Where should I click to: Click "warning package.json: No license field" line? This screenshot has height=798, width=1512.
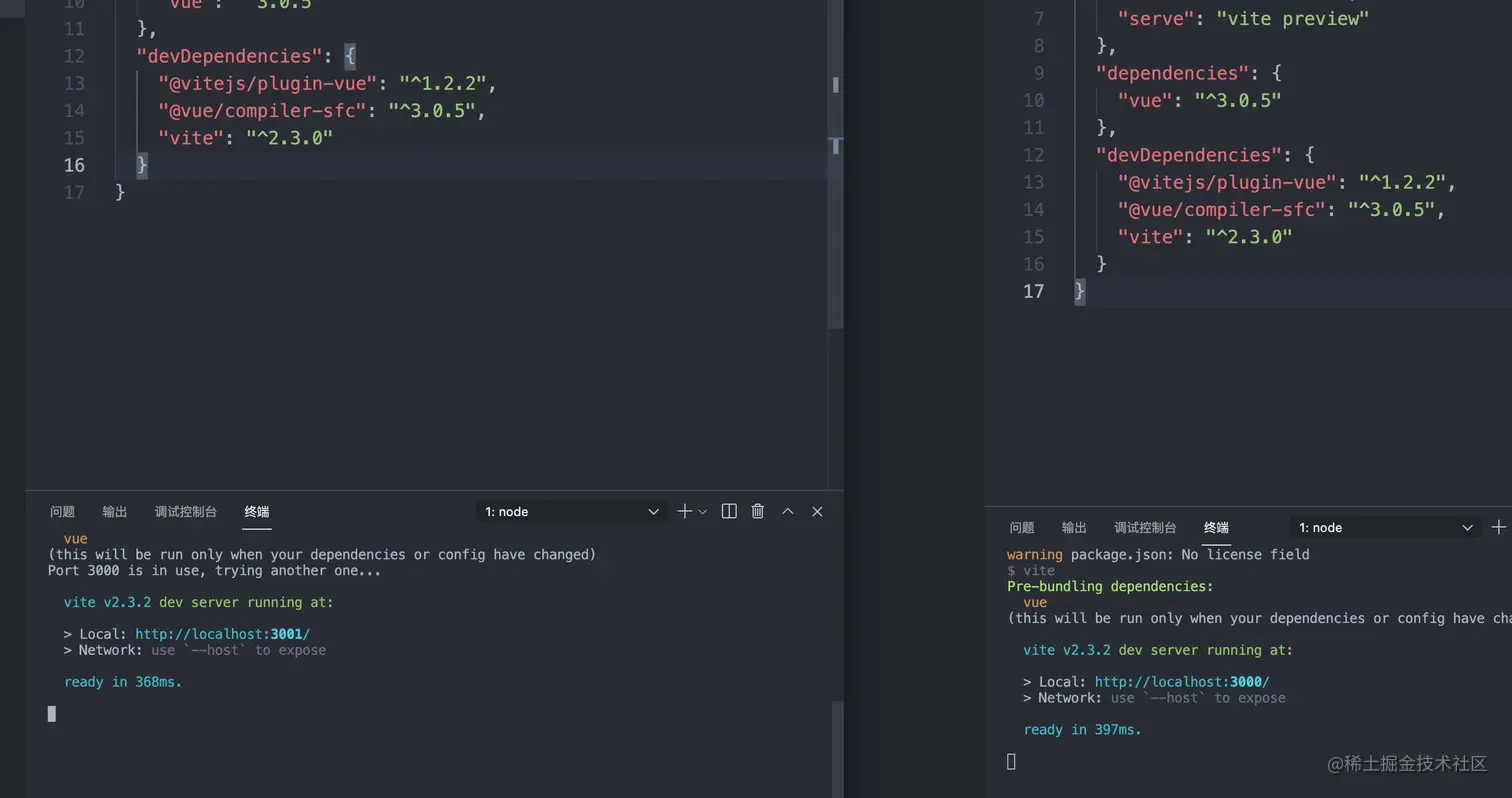click(1158, 554)
